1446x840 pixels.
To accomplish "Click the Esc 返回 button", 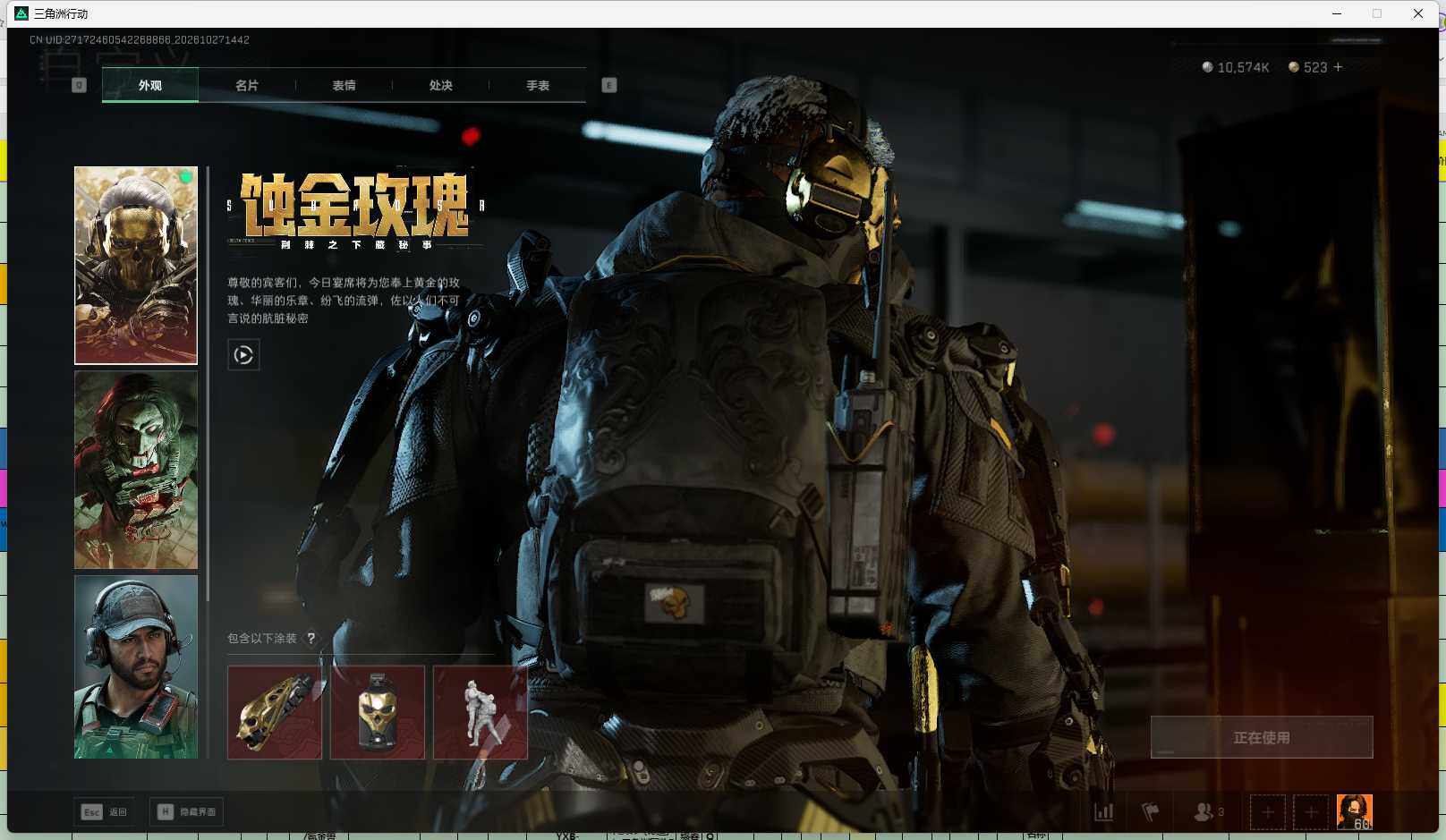I will point(105,811).
